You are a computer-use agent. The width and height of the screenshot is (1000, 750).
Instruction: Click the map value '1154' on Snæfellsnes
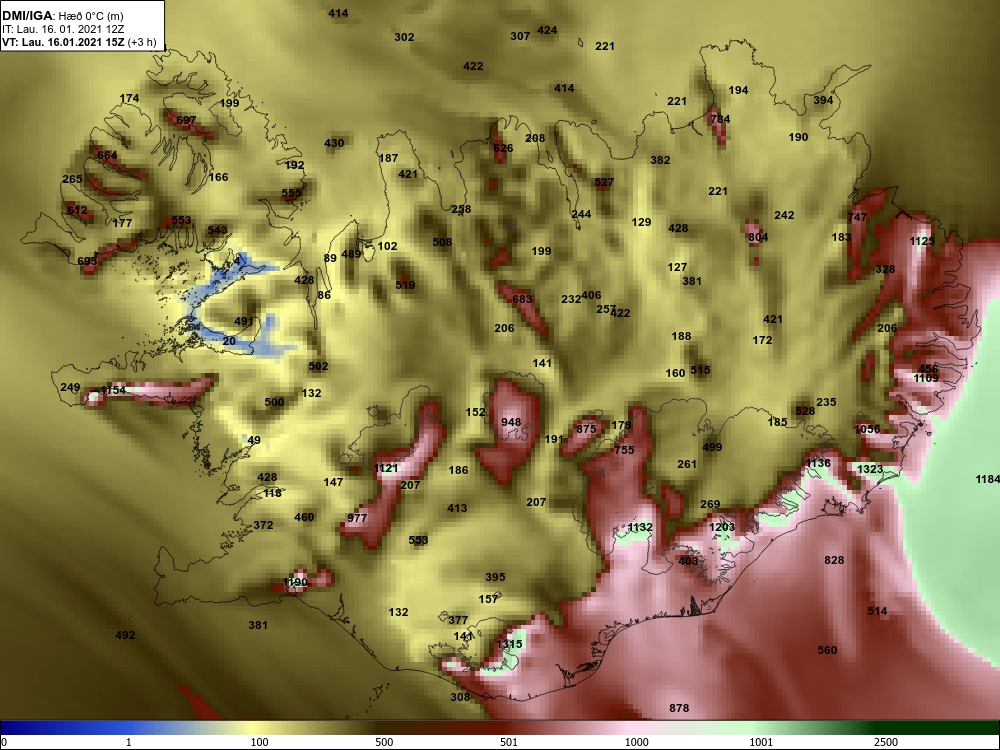pyautogui.click(x=114, y=390)
